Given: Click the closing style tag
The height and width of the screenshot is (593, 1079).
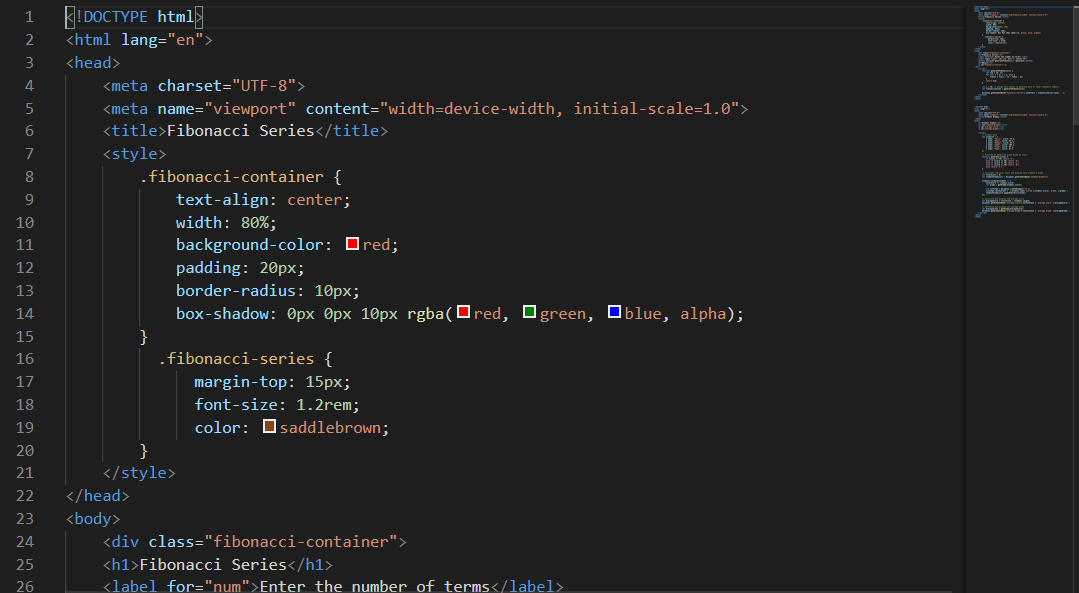Looking at the screenshot, I should [139, 473].
